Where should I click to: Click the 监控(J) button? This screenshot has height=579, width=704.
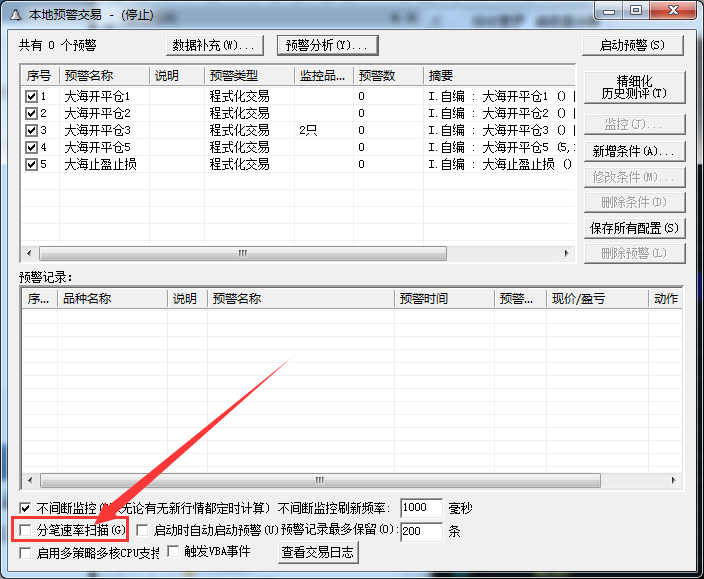634,124
